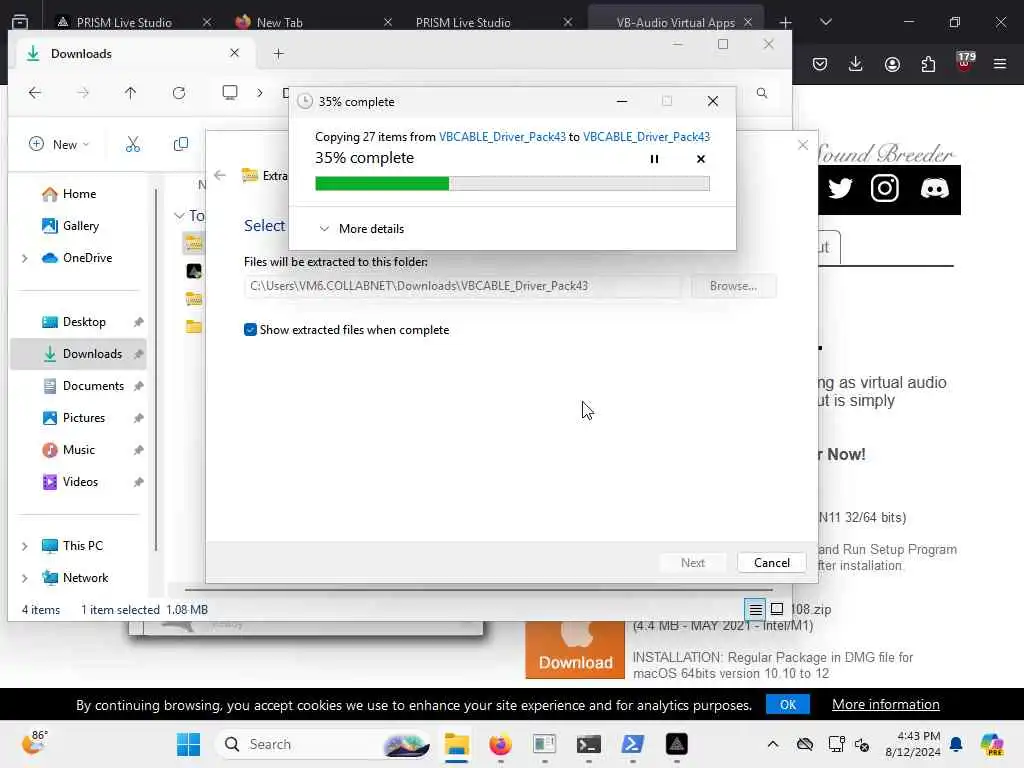Viewport: 1024px width, 768px height.
Task: Open VB-Audio Twitter link
Action: 840,189
